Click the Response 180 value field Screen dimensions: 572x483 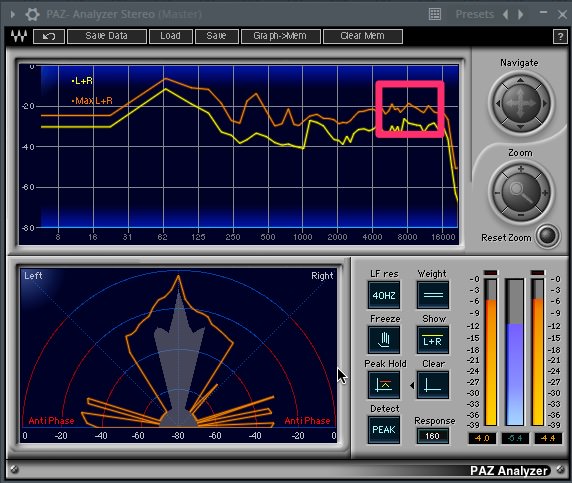432,436
